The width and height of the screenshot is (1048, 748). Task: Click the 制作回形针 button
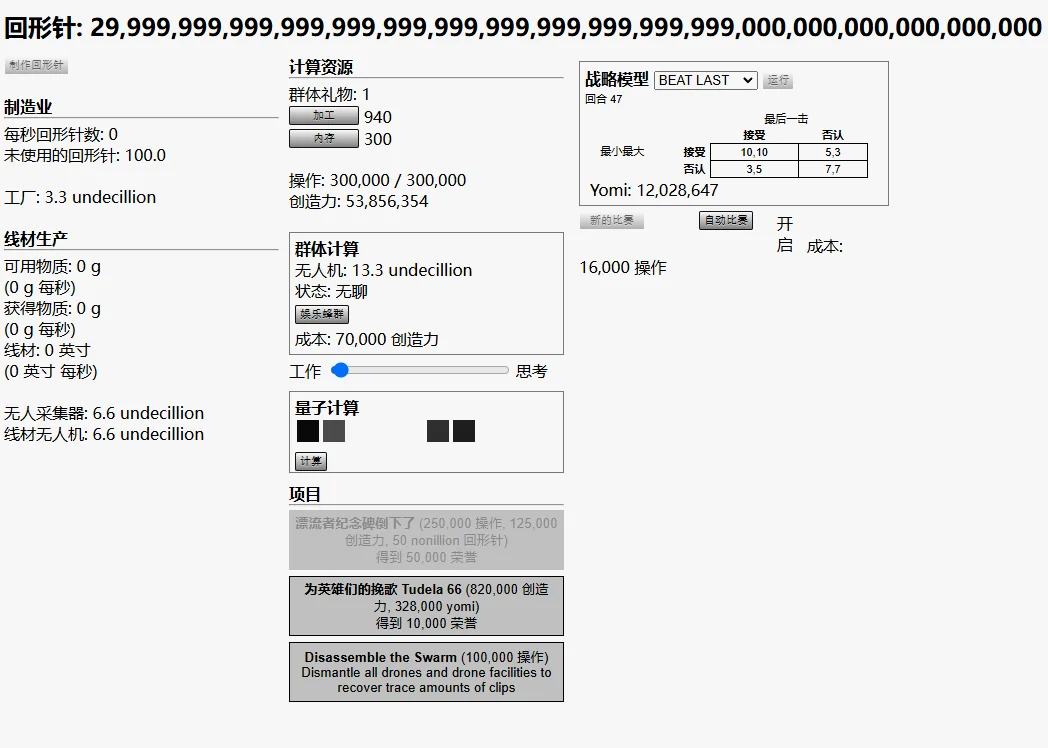tap(36, 65)
